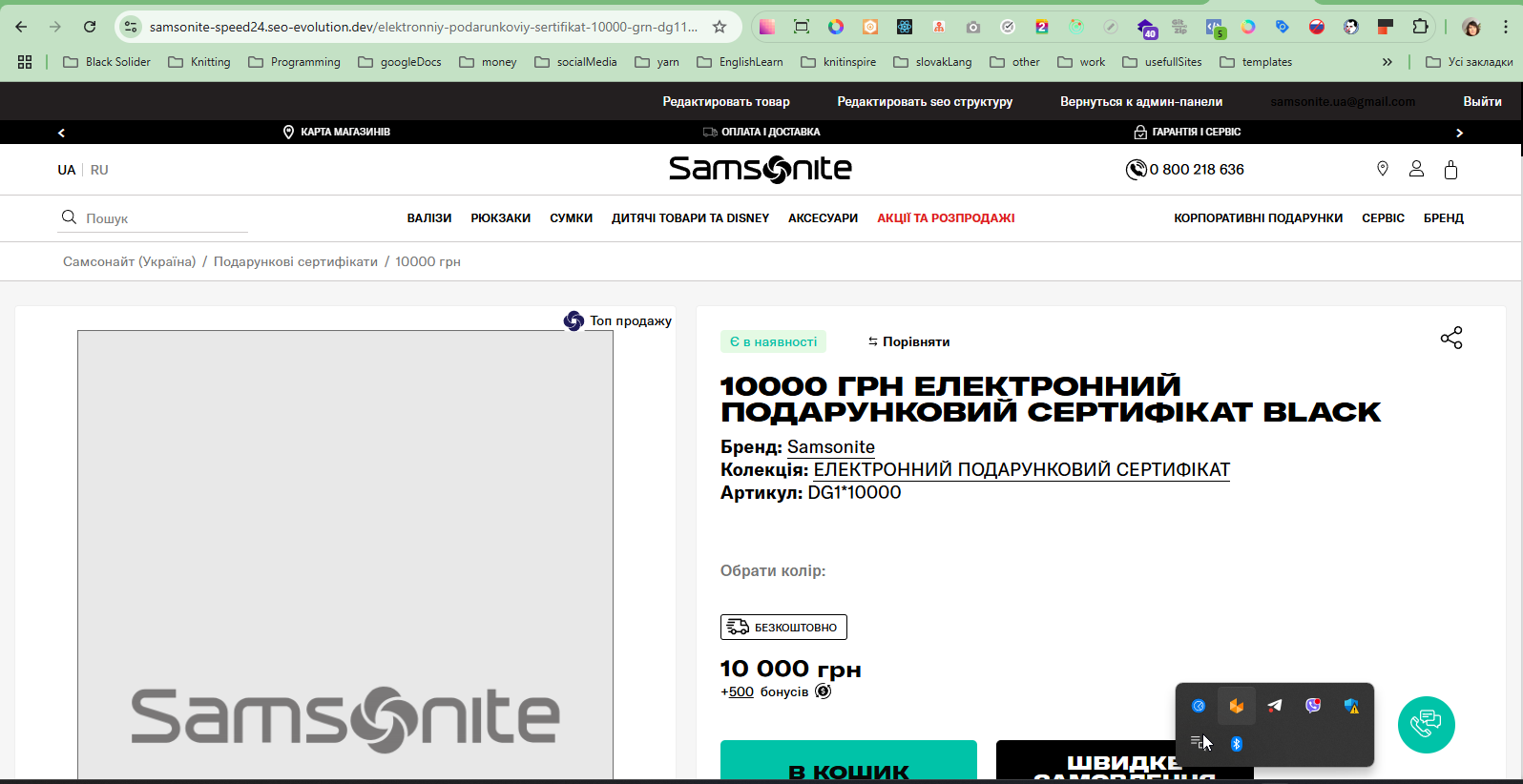The image size is (1523, 784).
Task: Open the ВАЛІЗИ menu item
Action: [429, 218]
